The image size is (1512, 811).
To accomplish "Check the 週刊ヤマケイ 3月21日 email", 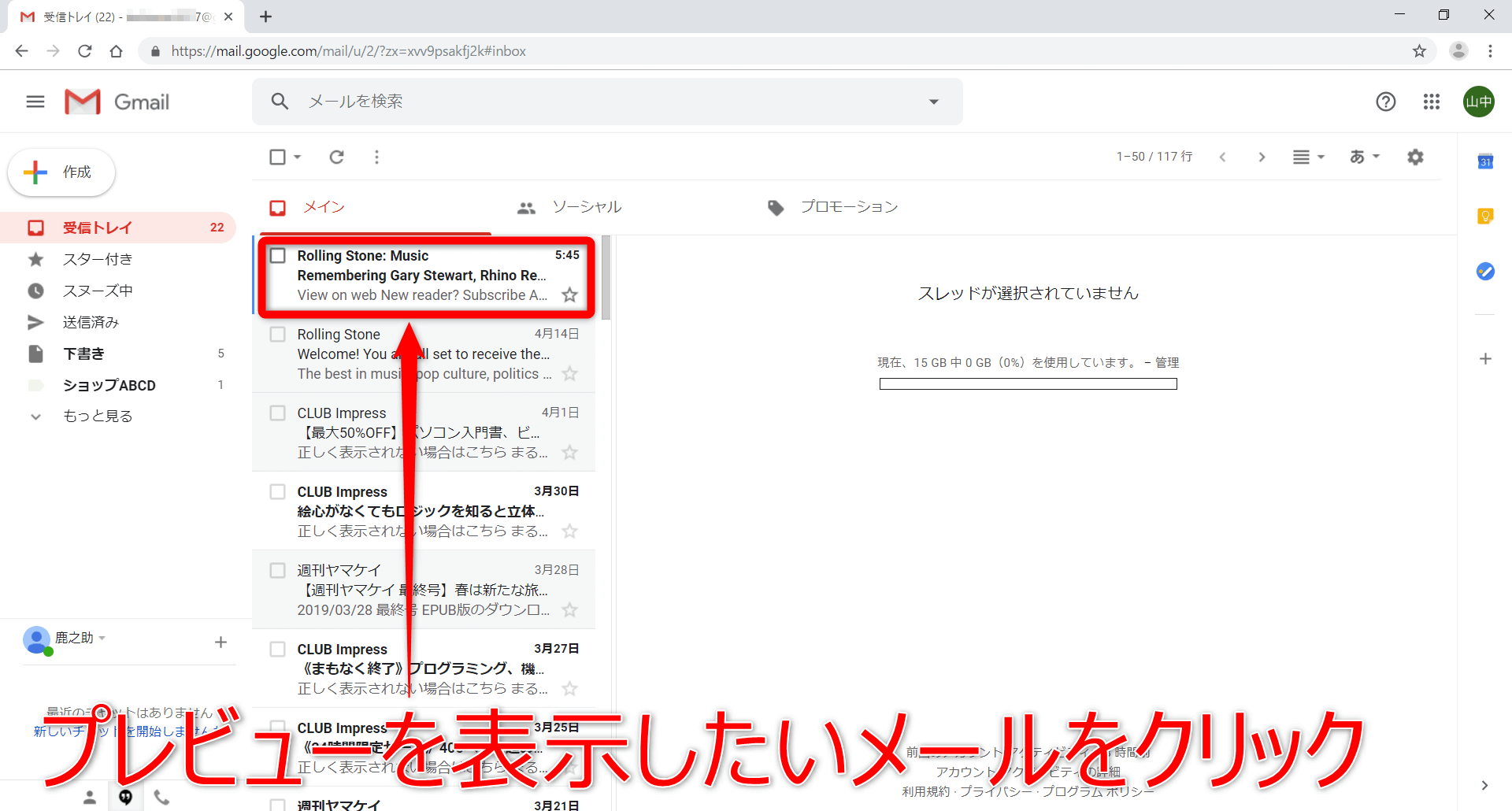I will pos(277,805).
